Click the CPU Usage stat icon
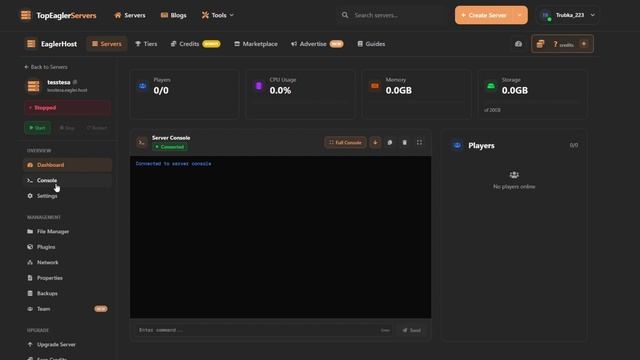This screenshot has width=640, height=360. (x=259, y=86)
